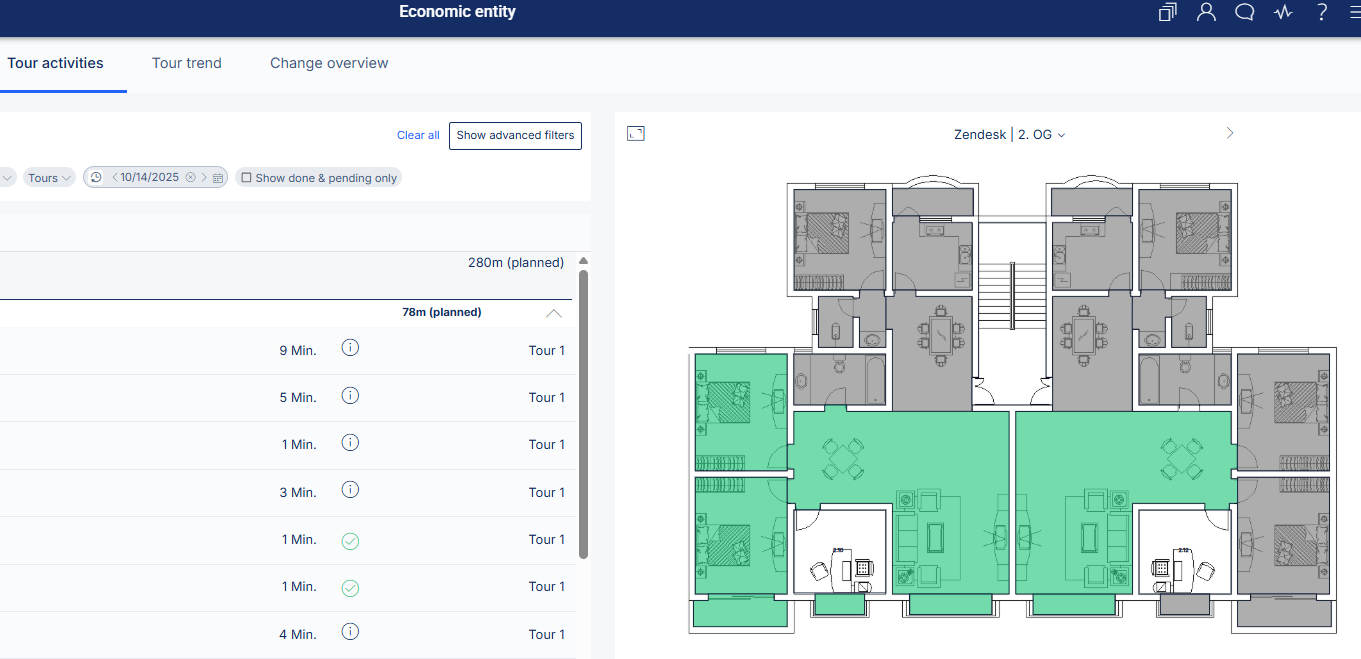Open the user profile icon
Viewport: 1361px width, 659px height.
tap(1206, 13)
